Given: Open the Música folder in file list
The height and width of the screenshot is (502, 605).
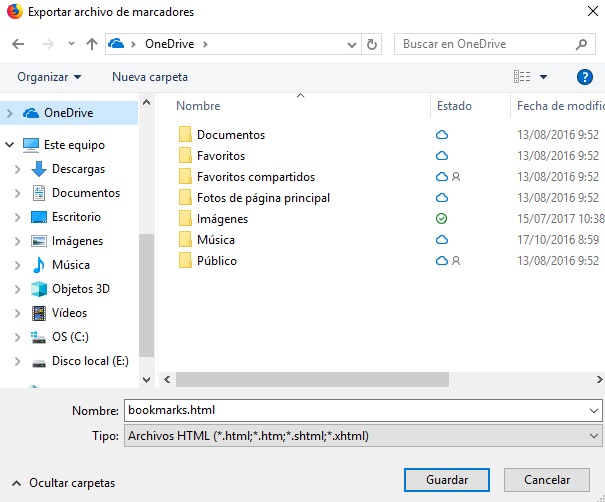Looking at the screenshot, I should (216, 240).
